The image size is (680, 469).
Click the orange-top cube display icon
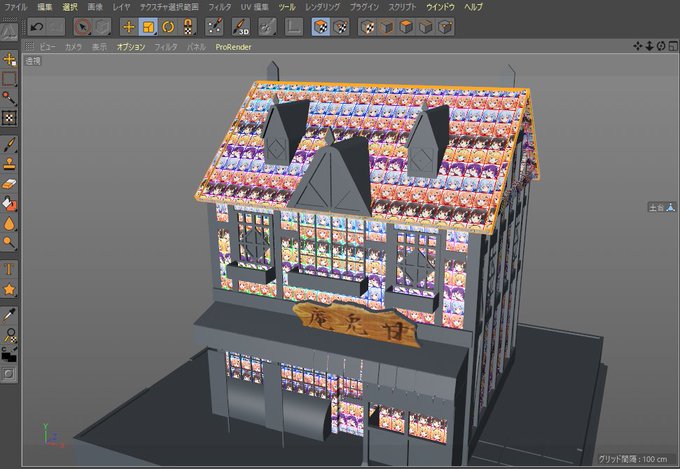coord(406,27)
